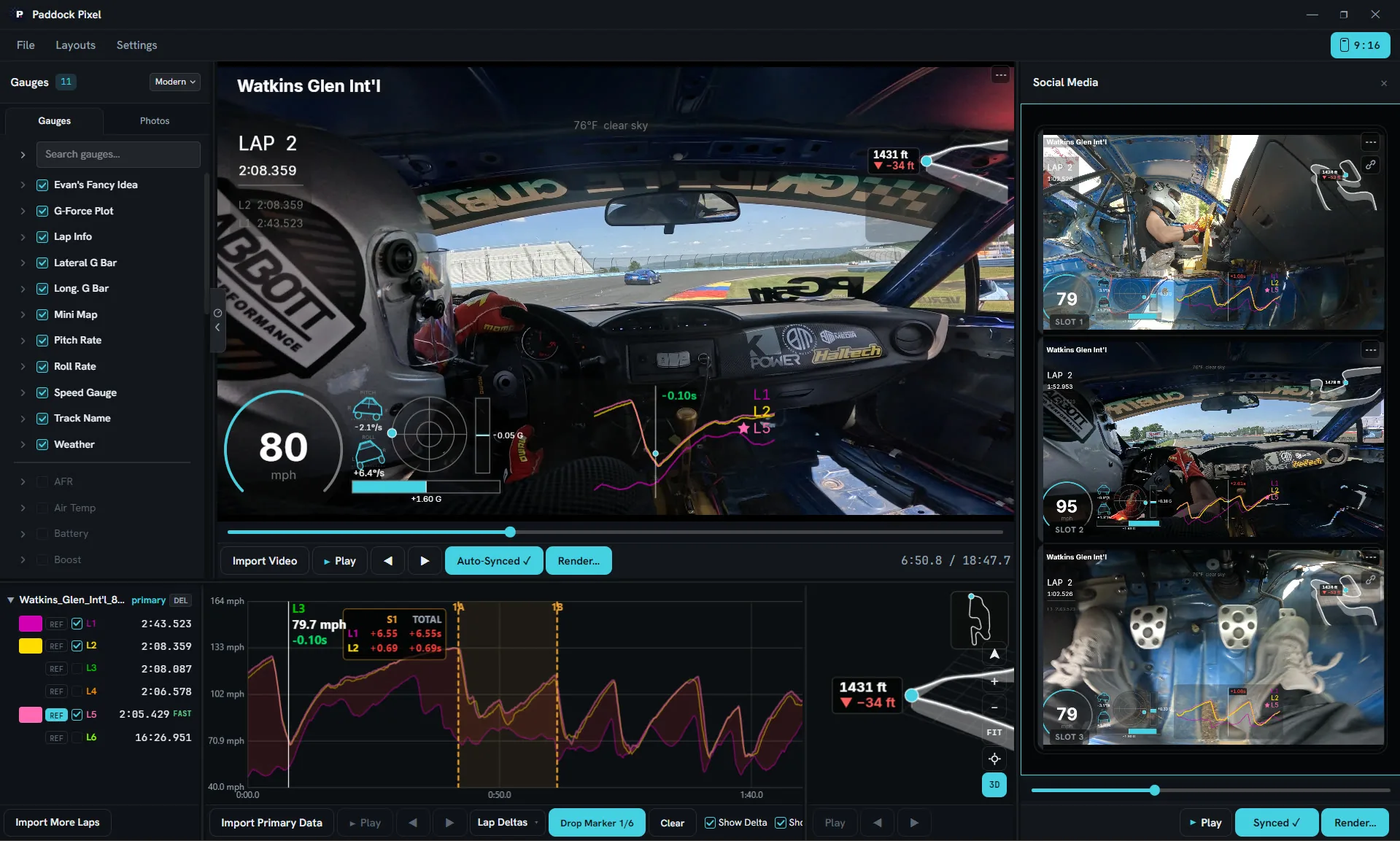
Task: Expand the Weather gauge settings
Action: coord(23,444)
